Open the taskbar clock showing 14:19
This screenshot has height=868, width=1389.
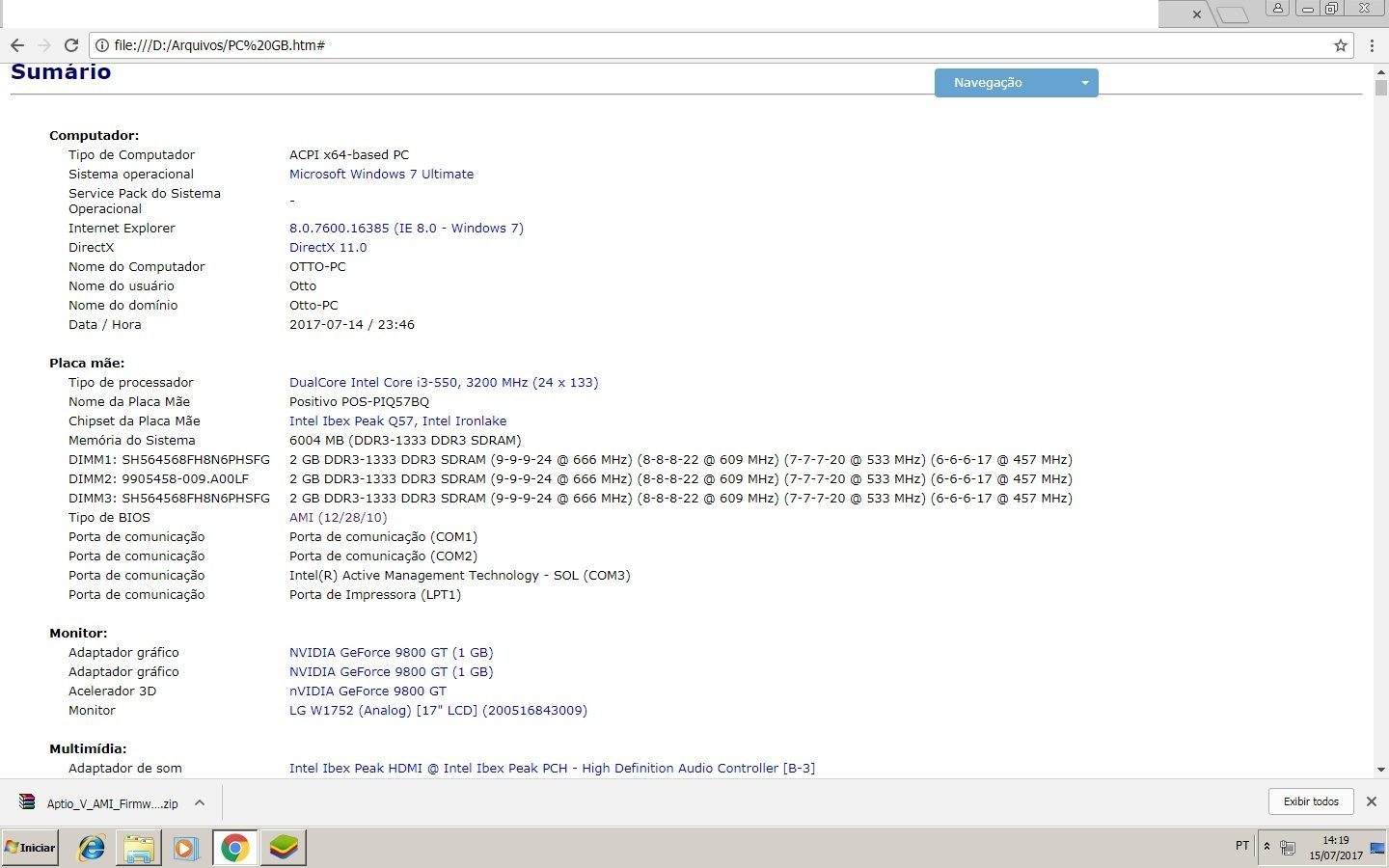pyautogui.click(x=1336, y=848)
